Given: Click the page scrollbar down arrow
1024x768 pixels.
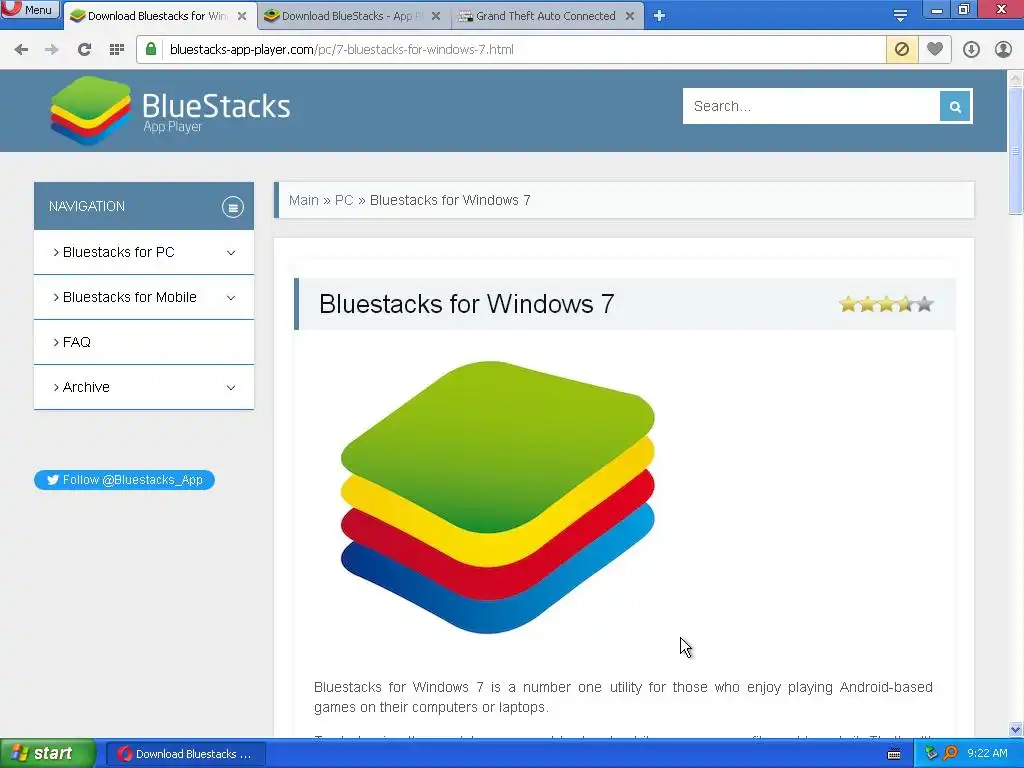Looking at the screenshot, I should click(x=1015, y=729).
